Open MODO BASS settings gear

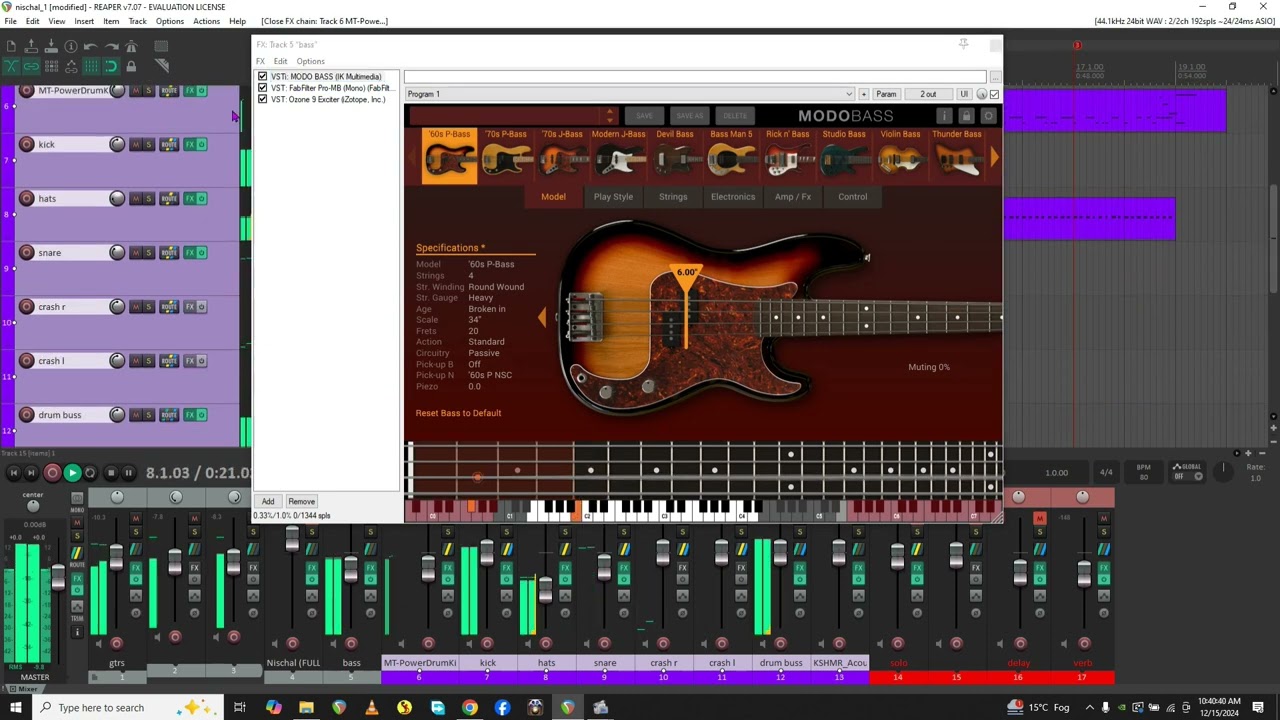tap(988, 116)
